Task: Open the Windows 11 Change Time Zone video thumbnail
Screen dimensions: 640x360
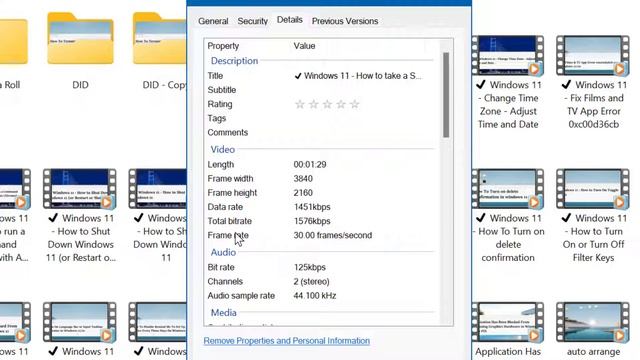Action: [508, 56]
